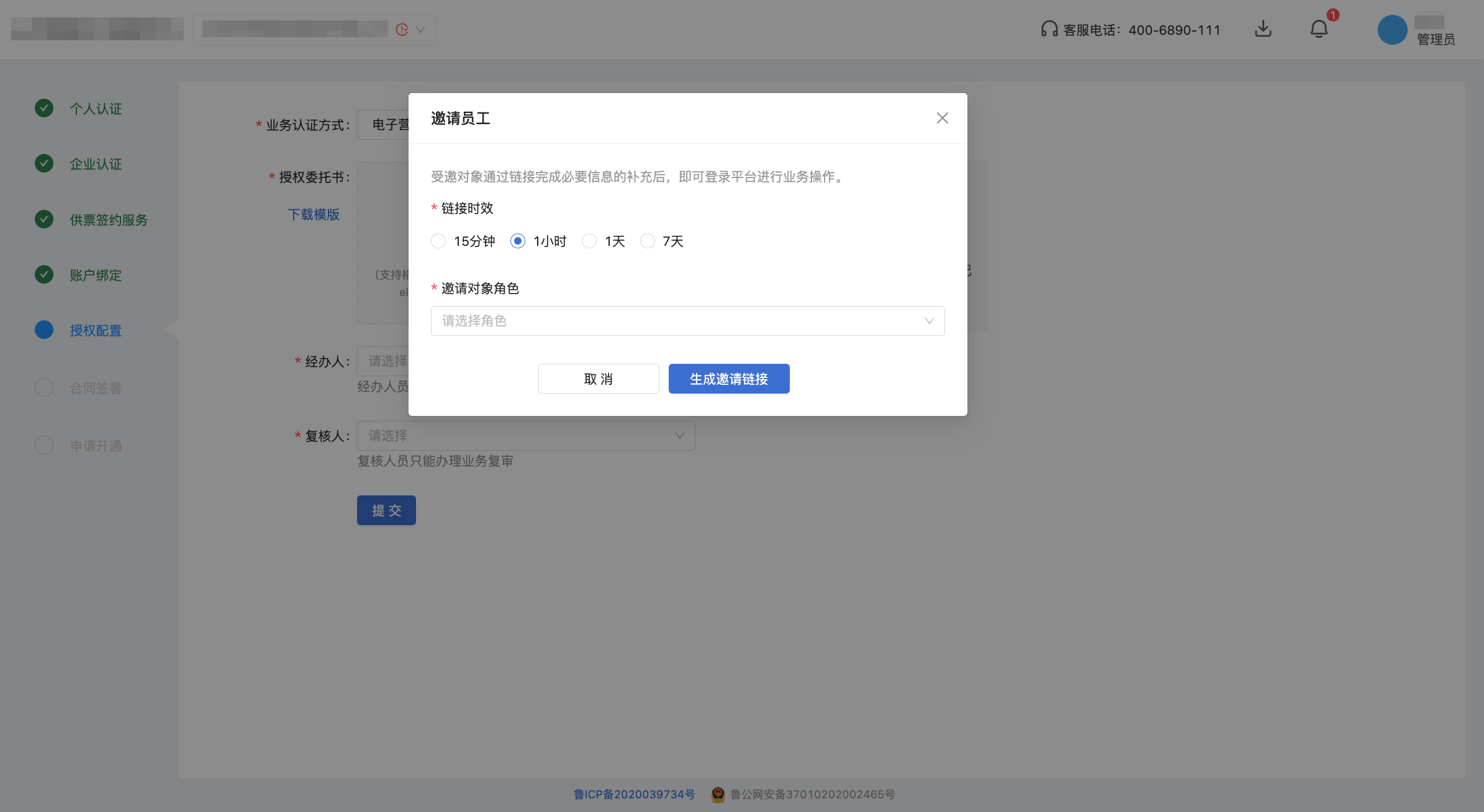Click blue step circle beside 授权配置
Screen dimensions: 1484x812
[44, 330]
